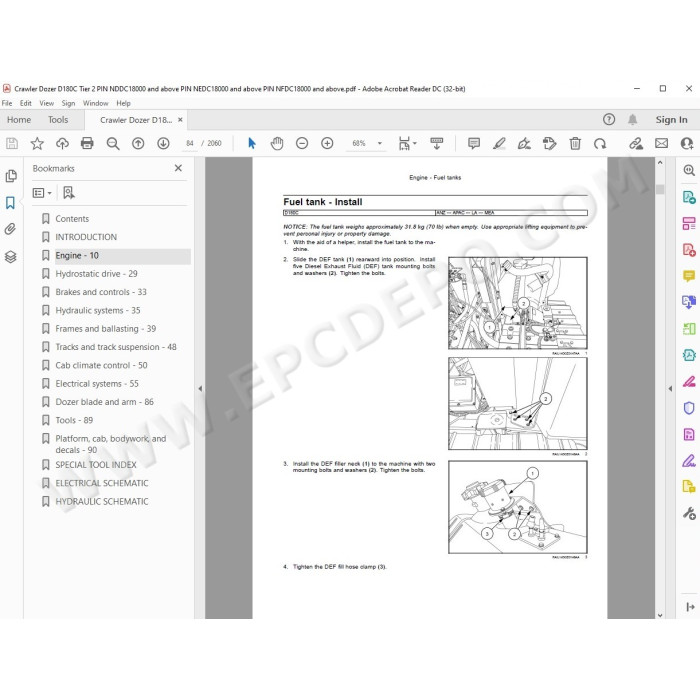The width and height of the screenshot is (700, 700).
Task: Go to previous page arrow
Action: pos(138,143)
